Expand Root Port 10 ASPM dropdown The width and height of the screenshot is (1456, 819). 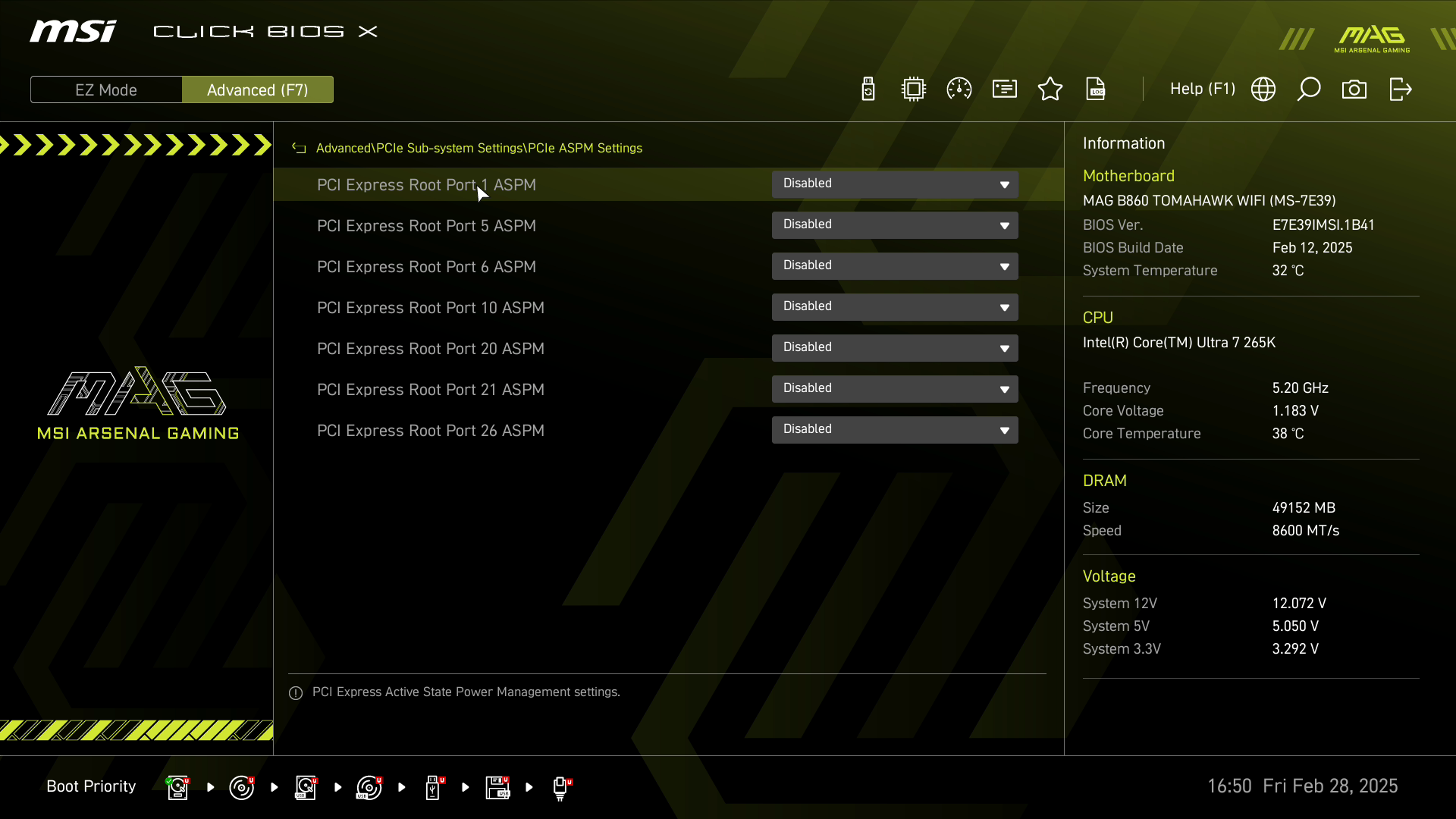(895, 307)
